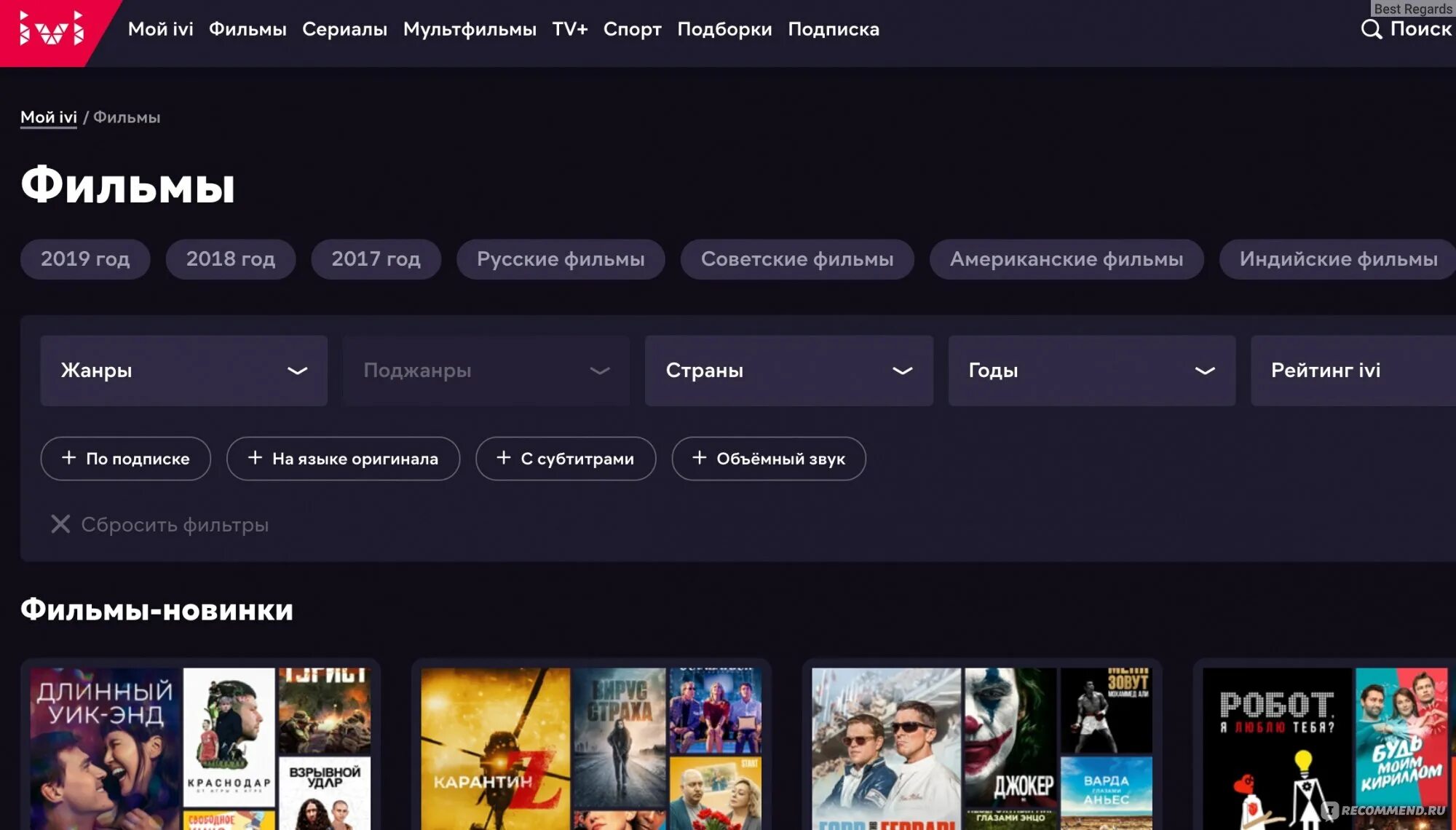Viewport: 1456px width, 830px height.
Task: Click the plus icon on На языке оригинала
Action: coord(255,458)
